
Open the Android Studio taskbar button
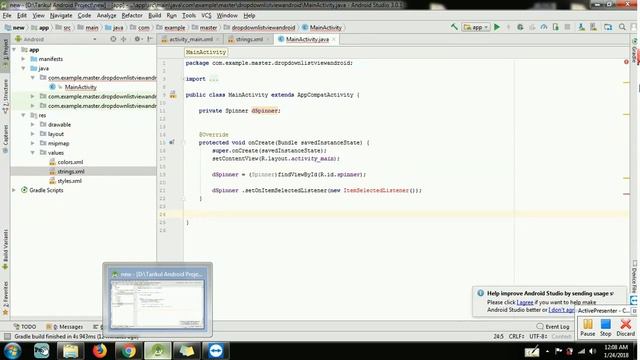coord(158,351)
